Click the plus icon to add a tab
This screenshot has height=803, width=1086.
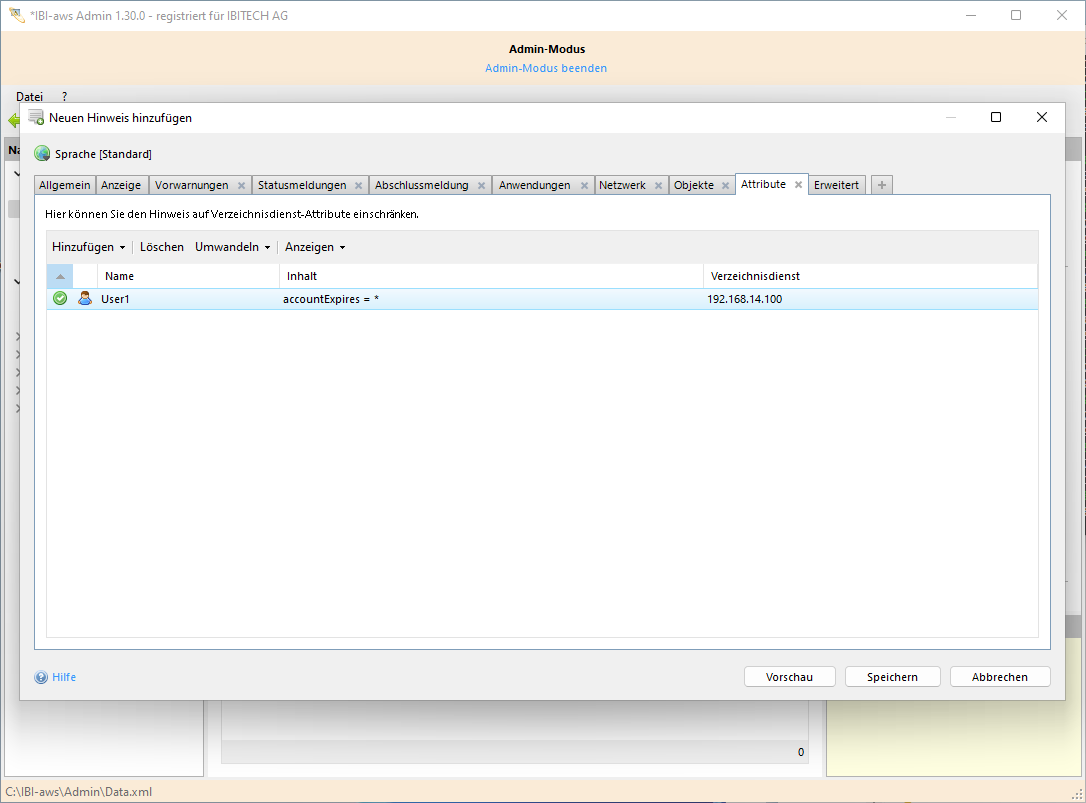click(x=881, y=185)
